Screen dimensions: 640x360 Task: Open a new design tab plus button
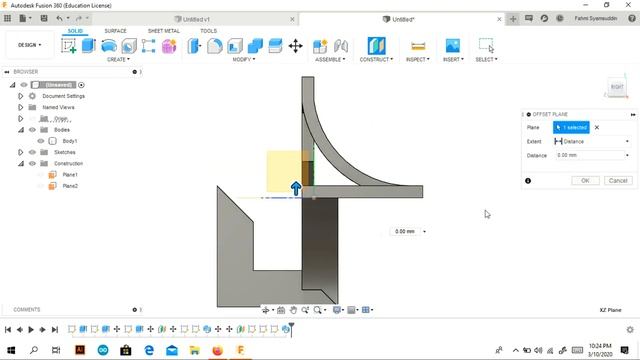pos(513,19)
